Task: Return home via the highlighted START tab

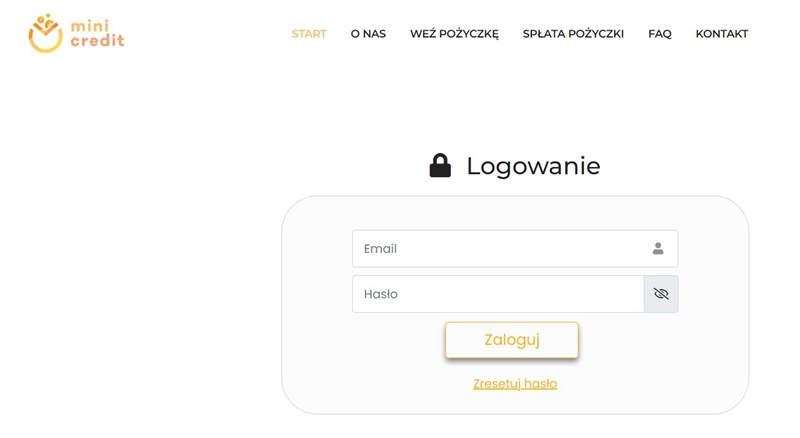Action: (309, 34)
